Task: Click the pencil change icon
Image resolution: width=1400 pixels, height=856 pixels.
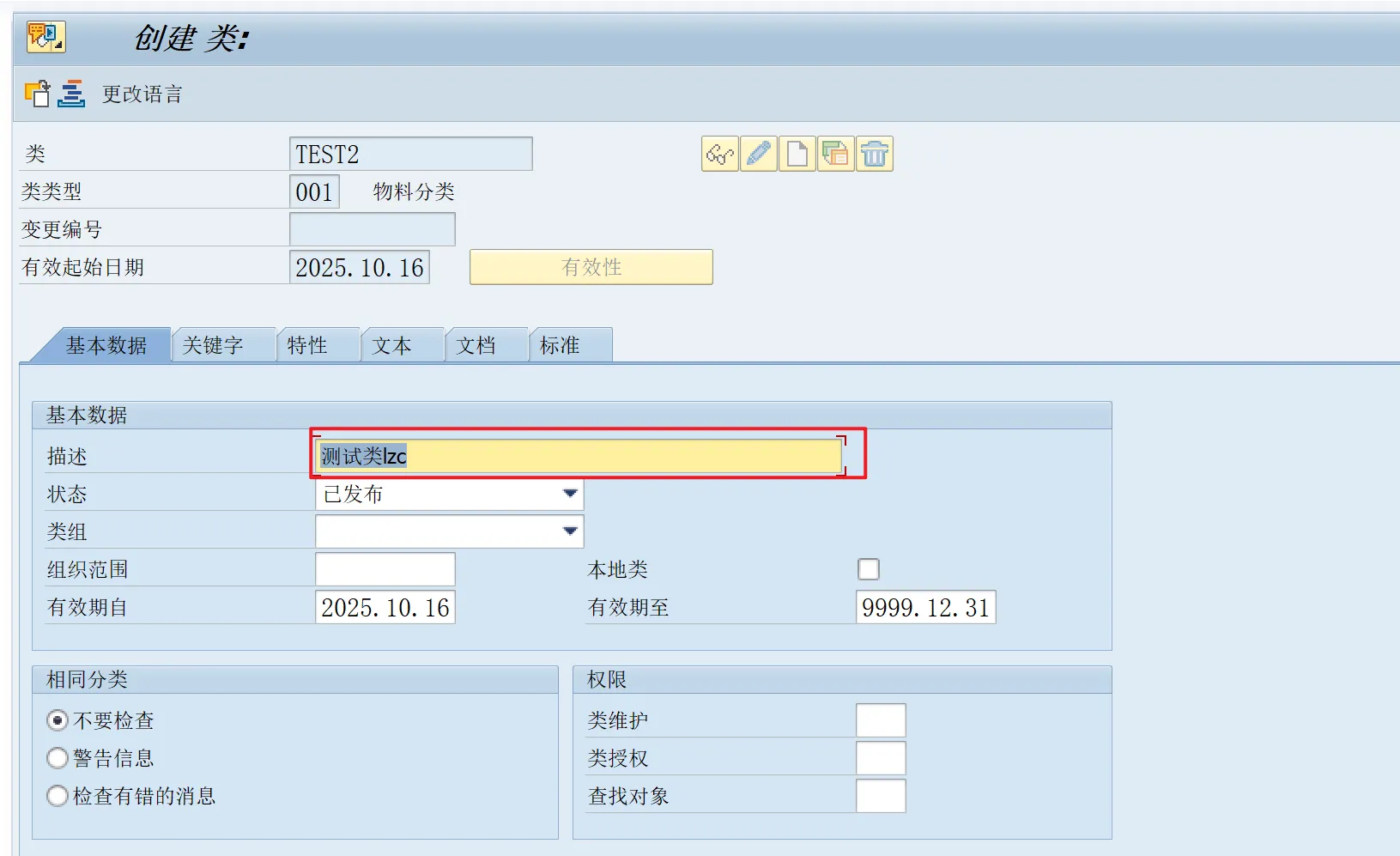Action: coord(759,155)
